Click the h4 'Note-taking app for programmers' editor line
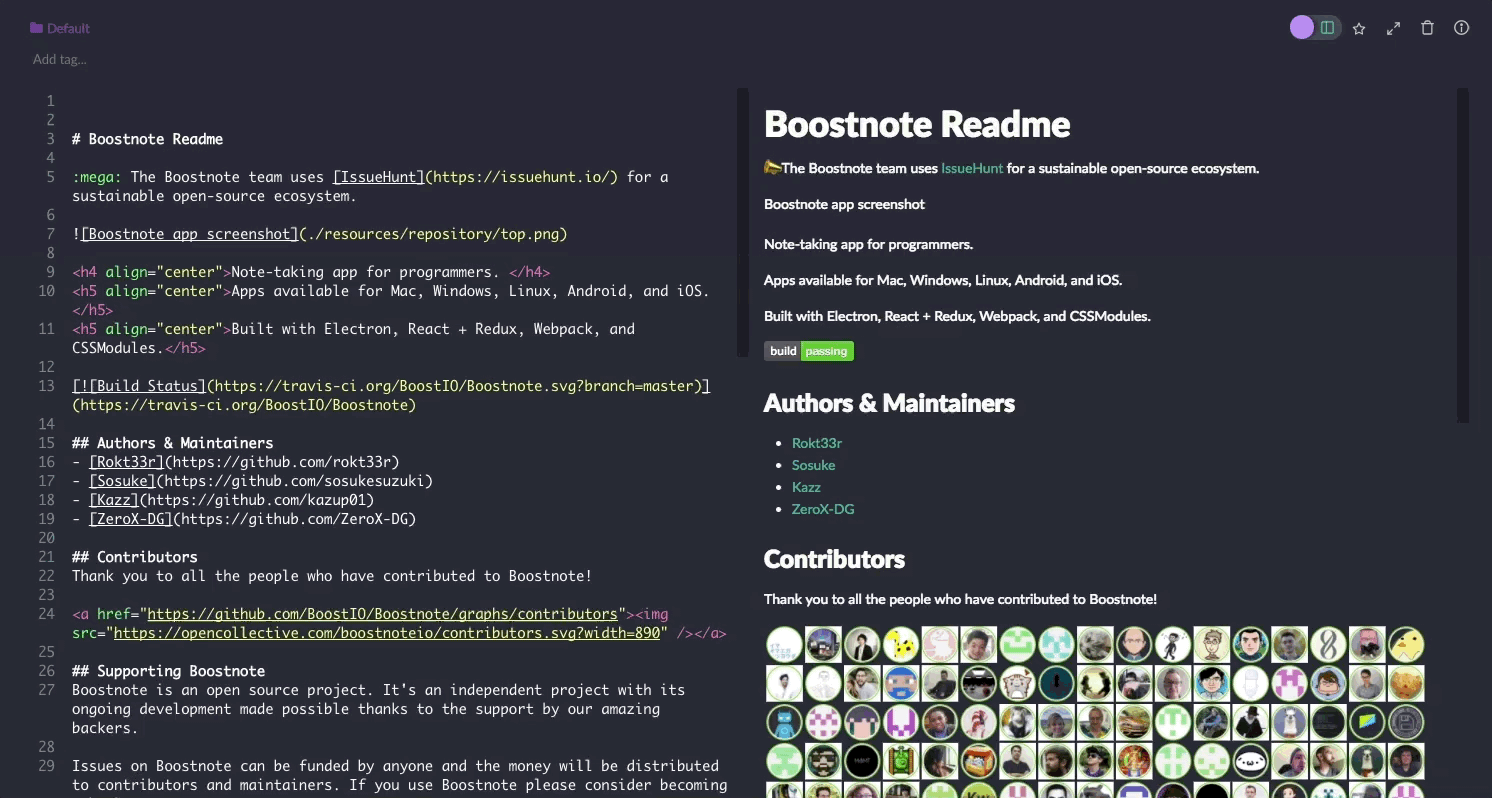The image size is (1492, 798). [311, 272]
